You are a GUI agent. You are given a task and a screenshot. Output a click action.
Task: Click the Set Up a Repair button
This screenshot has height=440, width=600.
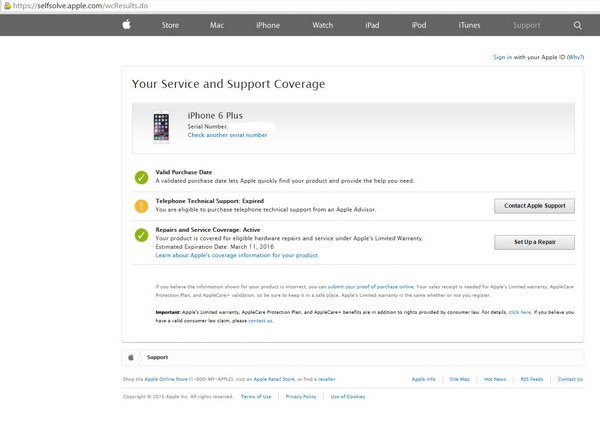pyautogui.click(x=535, y=242)
